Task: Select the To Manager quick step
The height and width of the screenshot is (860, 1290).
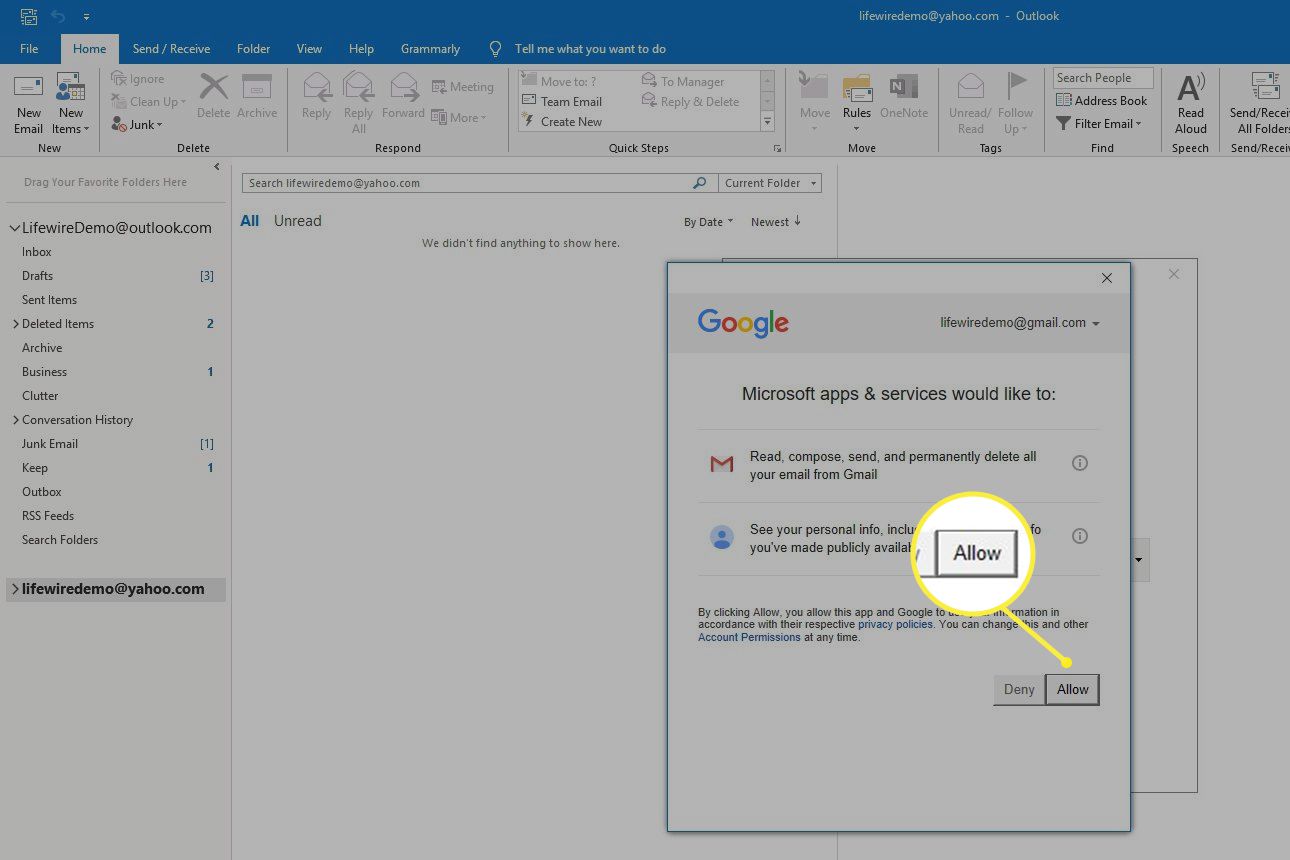Action: pos(683,81)
